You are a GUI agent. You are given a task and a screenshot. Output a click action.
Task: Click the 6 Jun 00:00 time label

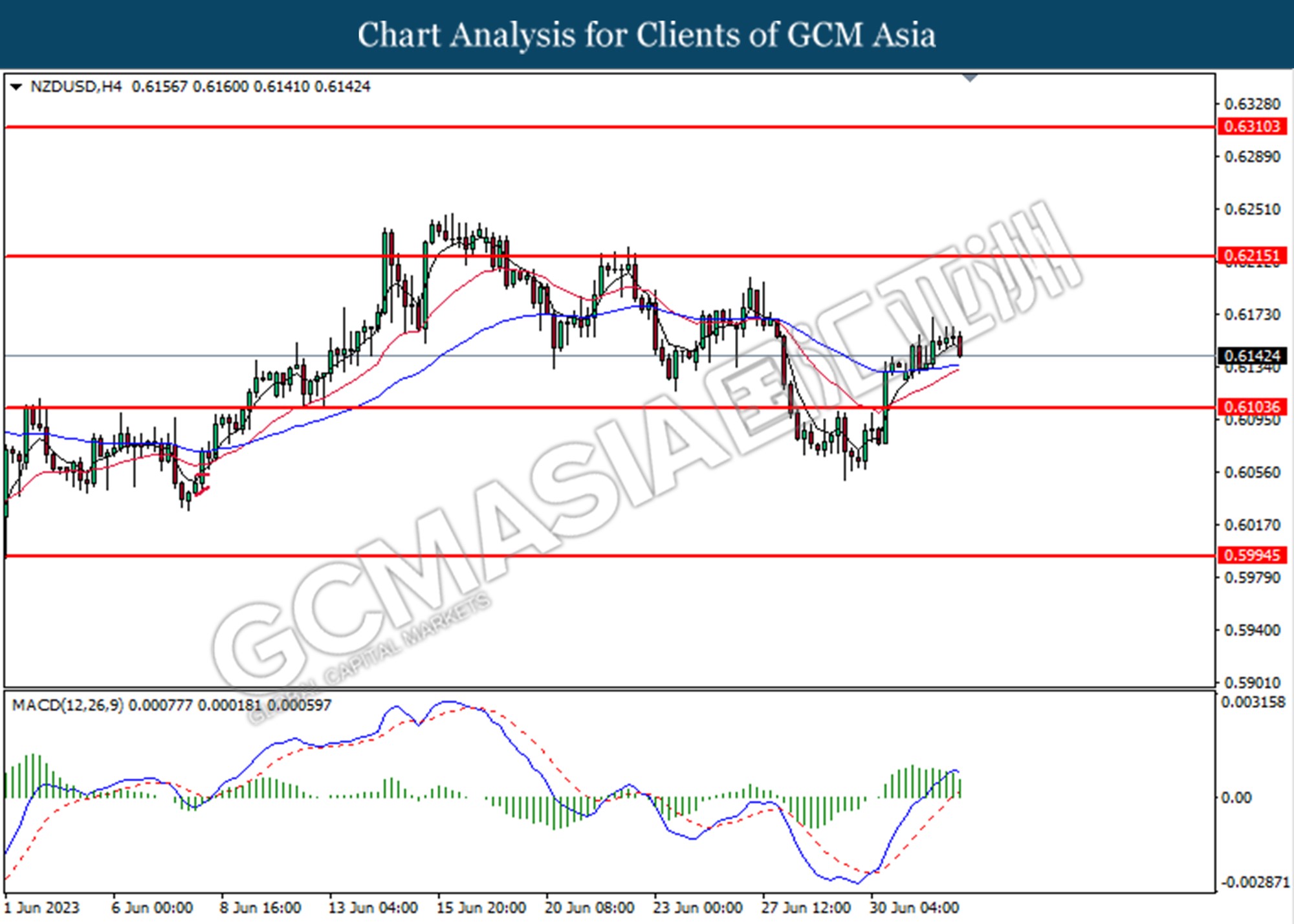click(152, 908)
